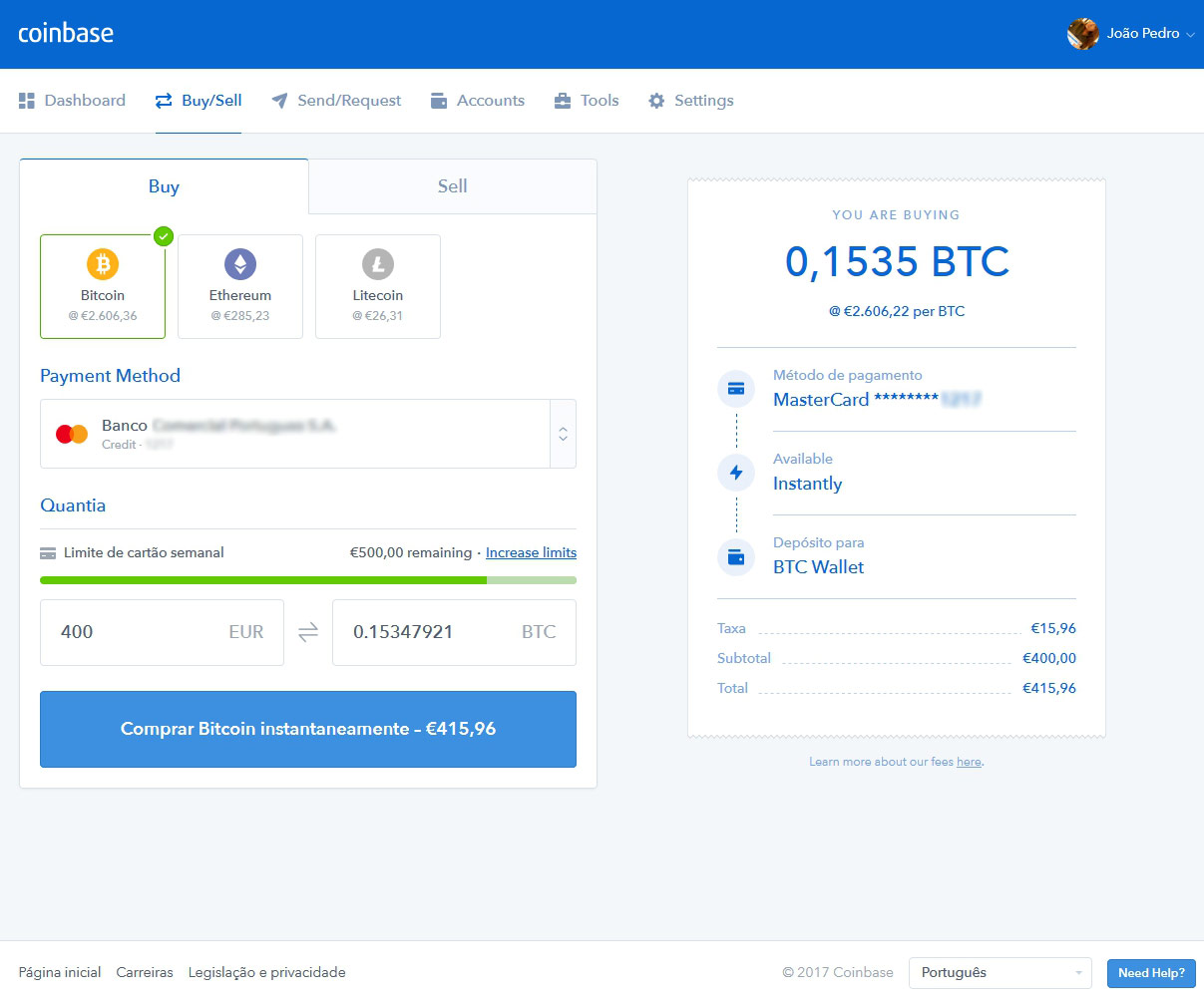The height and width of the screenshot is (1003, 1204).
Task: Open Página inicial footer link
Action: tap(60, 972)
